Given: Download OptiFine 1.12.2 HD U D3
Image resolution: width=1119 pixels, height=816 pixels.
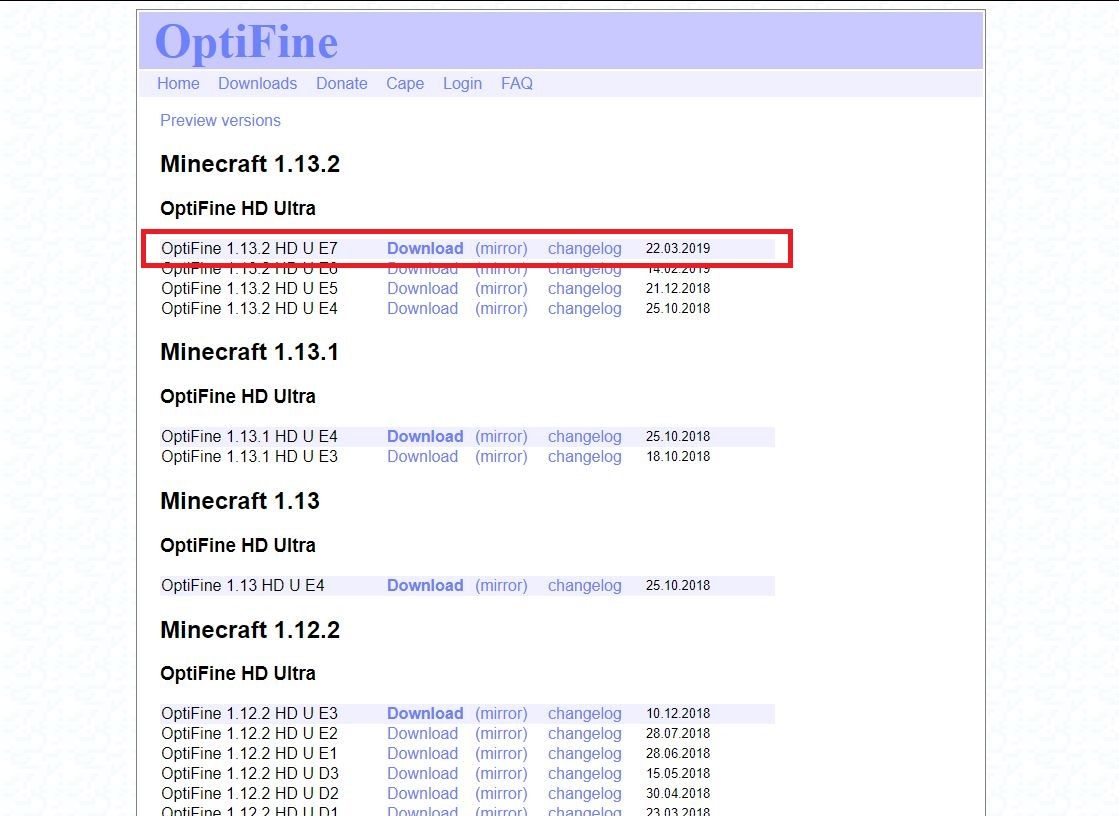Looking at the screenshot, I should click(422, 773).
